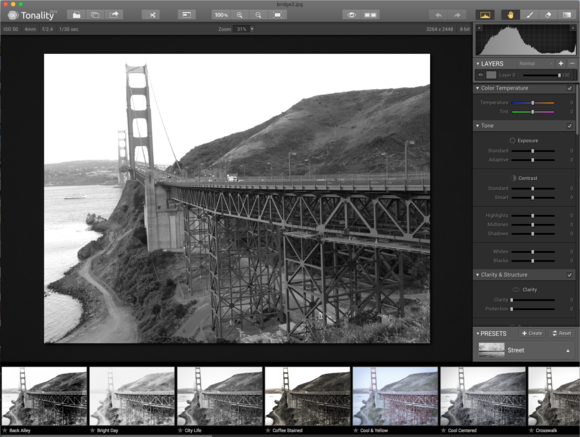
Task: Open the Zoom percentage dropdown arrow
Action: (x=252, y=29)
